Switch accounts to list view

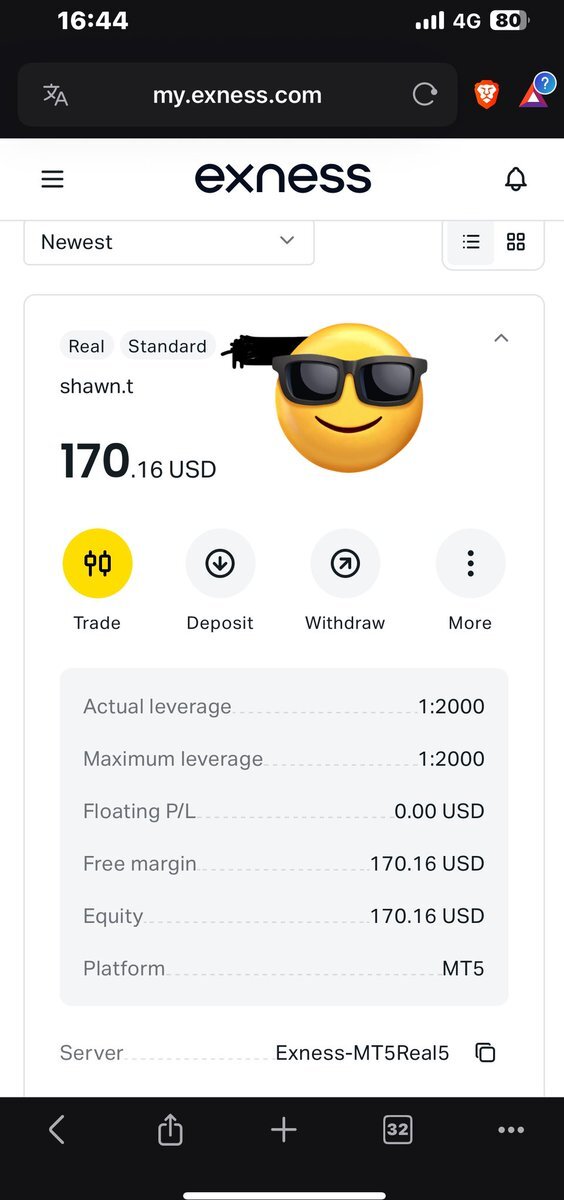tap(471, 242)
